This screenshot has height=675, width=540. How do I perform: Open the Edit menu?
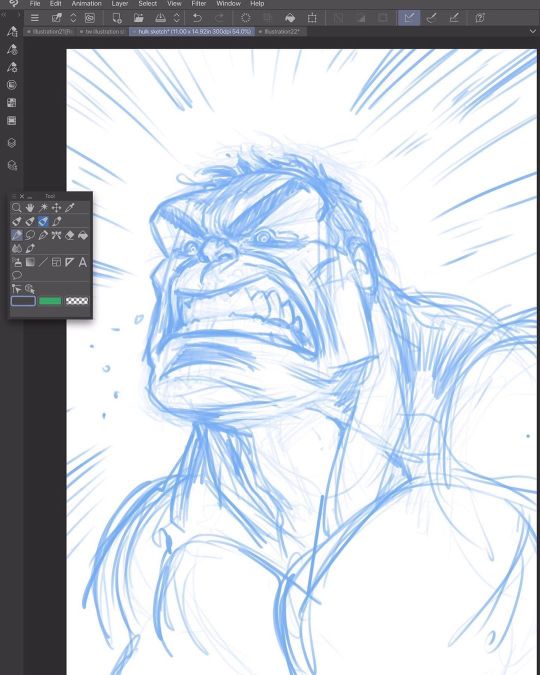55,3
